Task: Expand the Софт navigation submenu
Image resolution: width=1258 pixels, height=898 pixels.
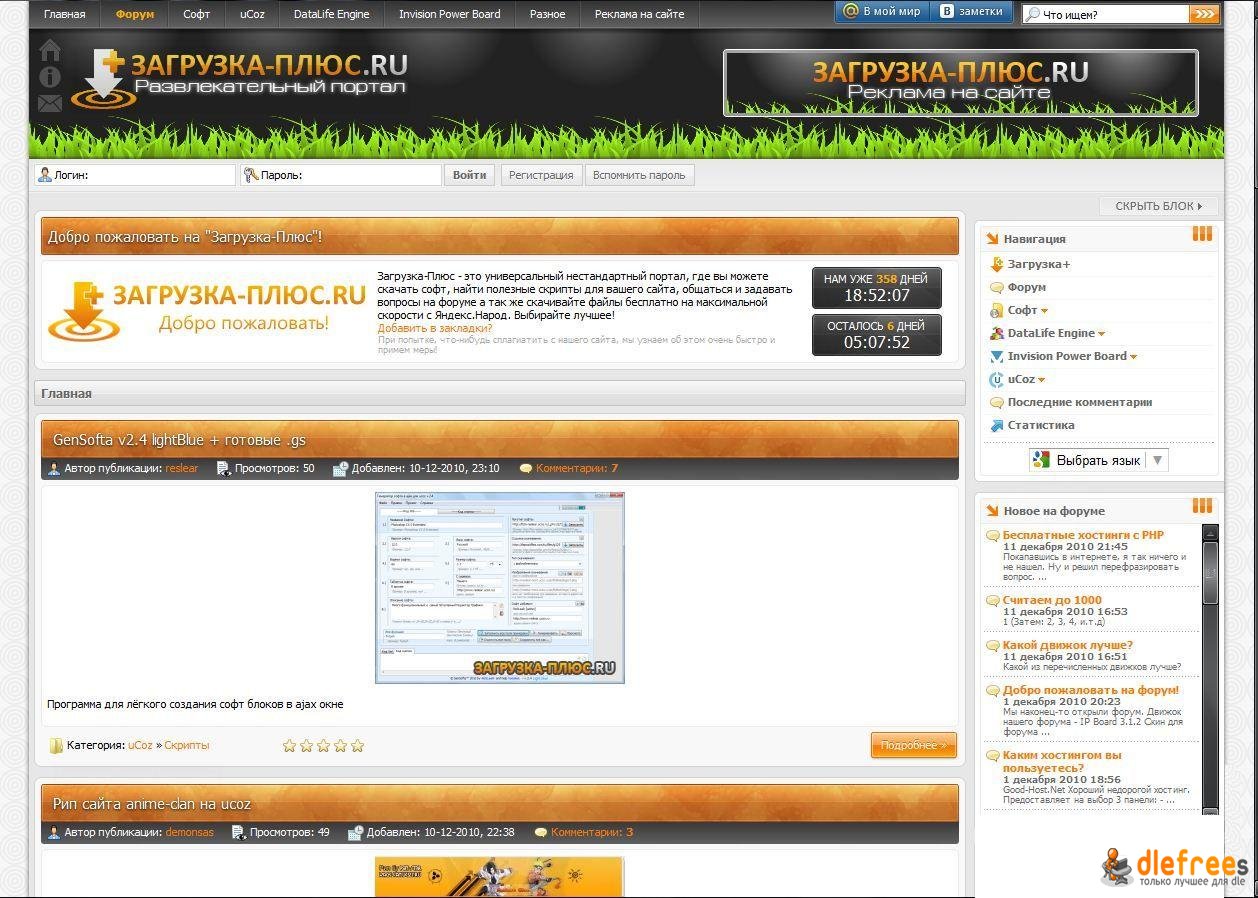Action: (1044, 311)
